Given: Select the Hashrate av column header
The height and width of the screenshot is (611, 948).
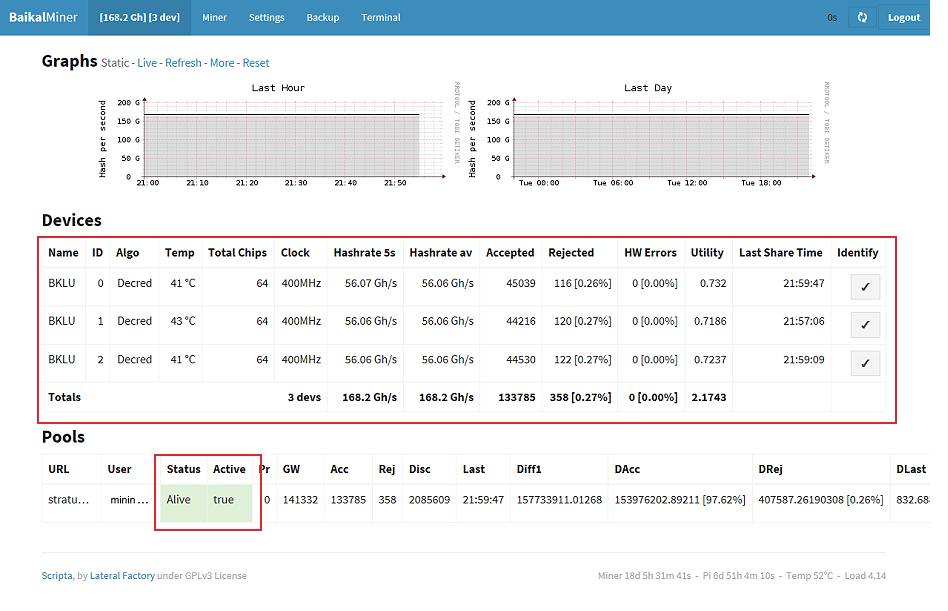Looking at the screenshot, I should (x=441, y=253).
